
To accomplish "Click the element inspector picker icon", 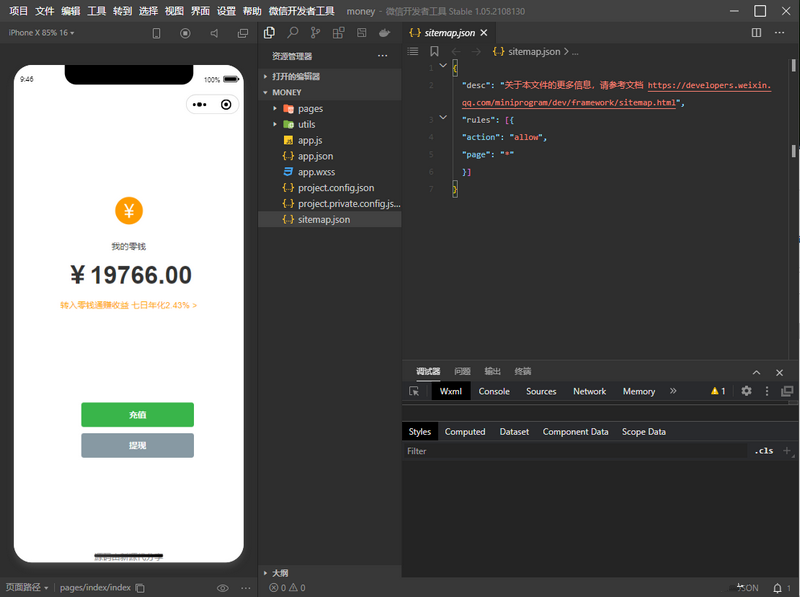I will click(415, 391).
